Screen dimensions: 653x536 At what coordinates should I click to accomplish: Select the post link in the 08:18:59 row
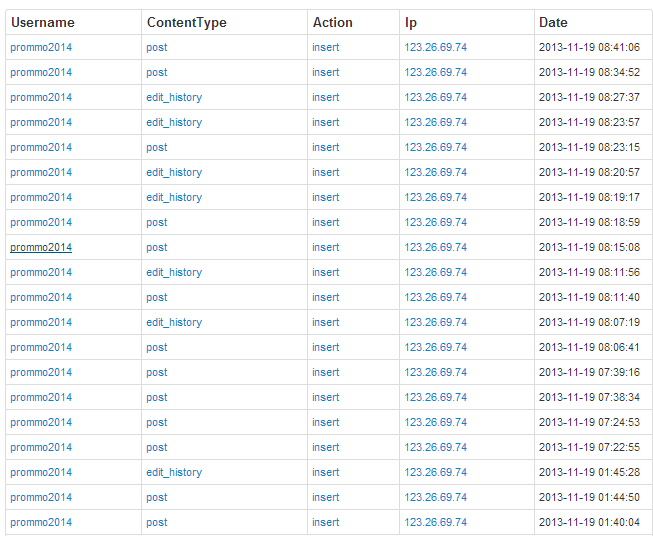click(156, 222)
